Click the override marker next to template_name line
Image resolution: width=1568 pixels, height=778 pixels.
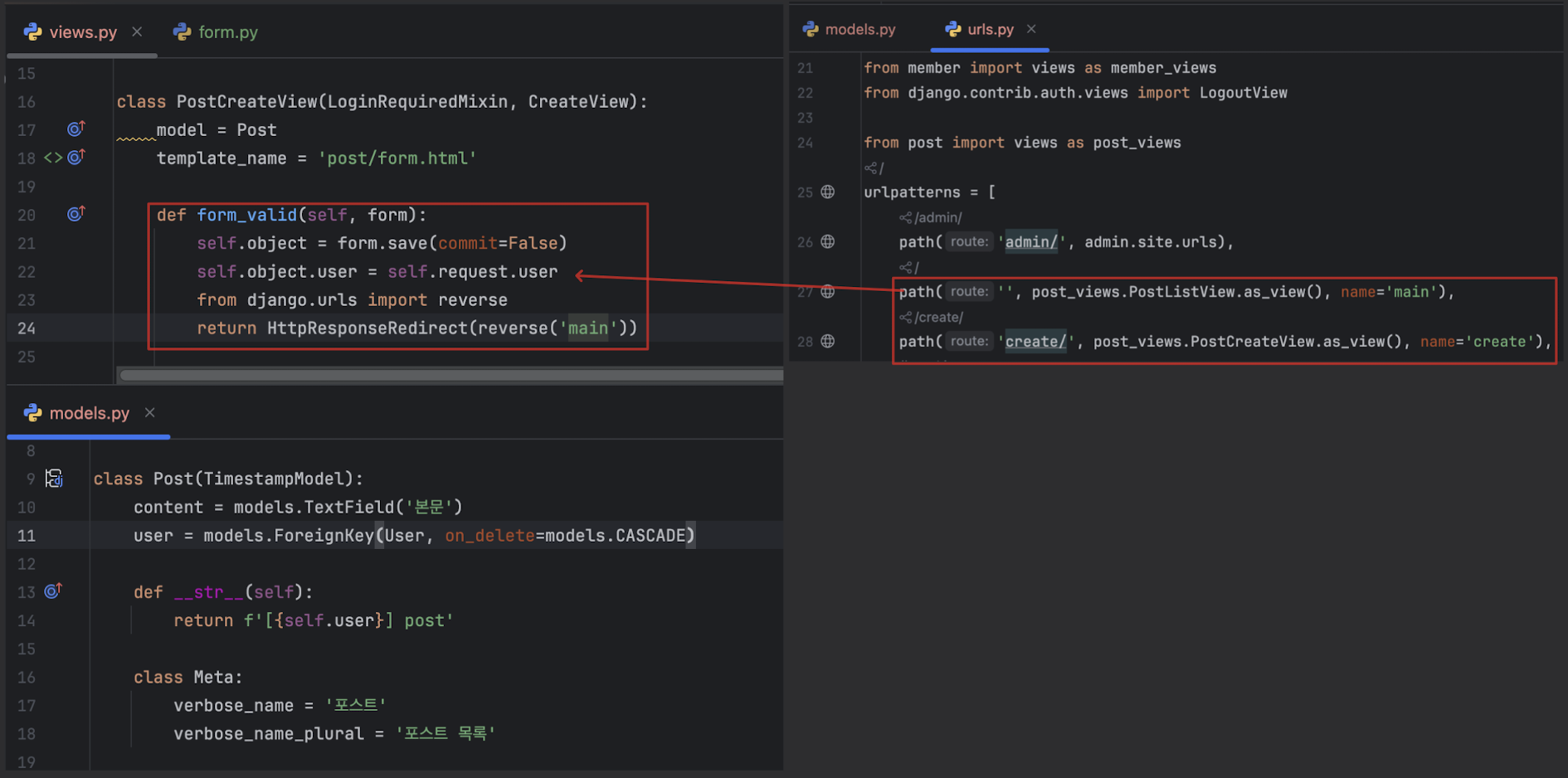[76, 157]
